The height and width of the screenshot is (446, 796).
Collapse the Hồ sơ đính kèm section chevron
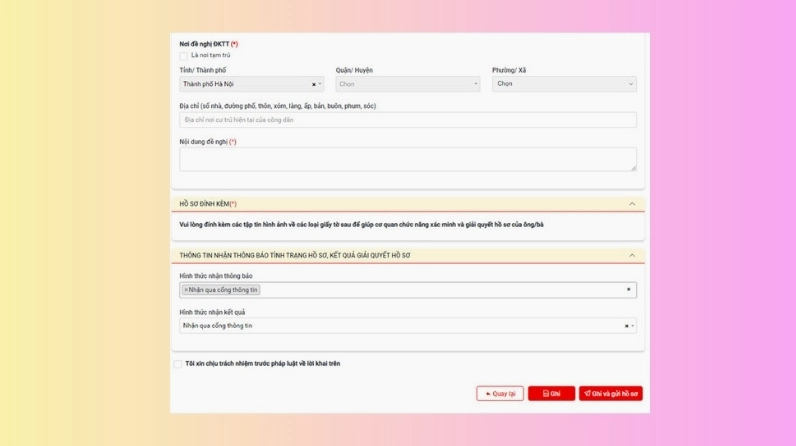631,204
